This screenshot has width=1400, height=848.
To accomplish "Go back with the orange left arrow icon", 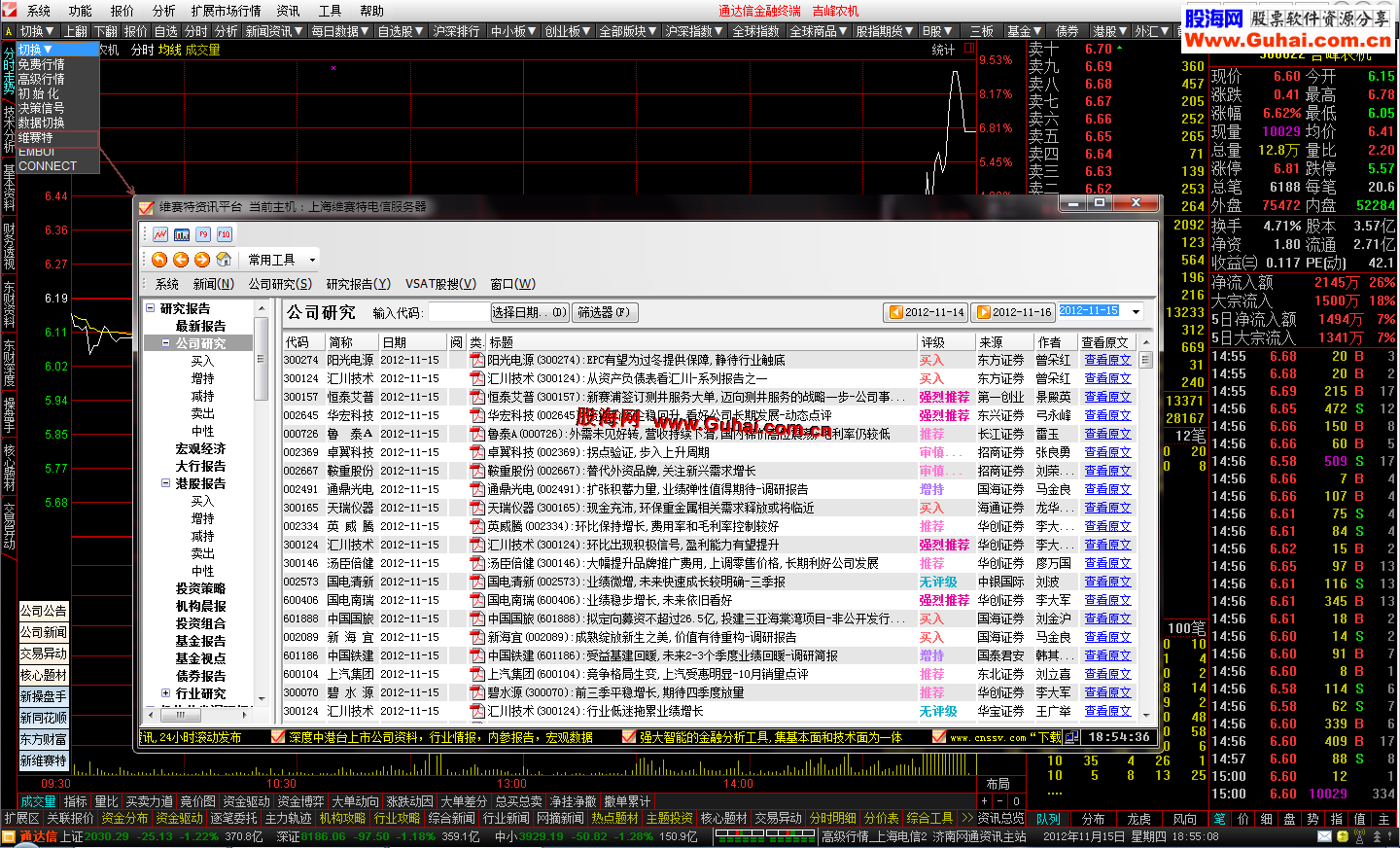I will coord(181,260).
